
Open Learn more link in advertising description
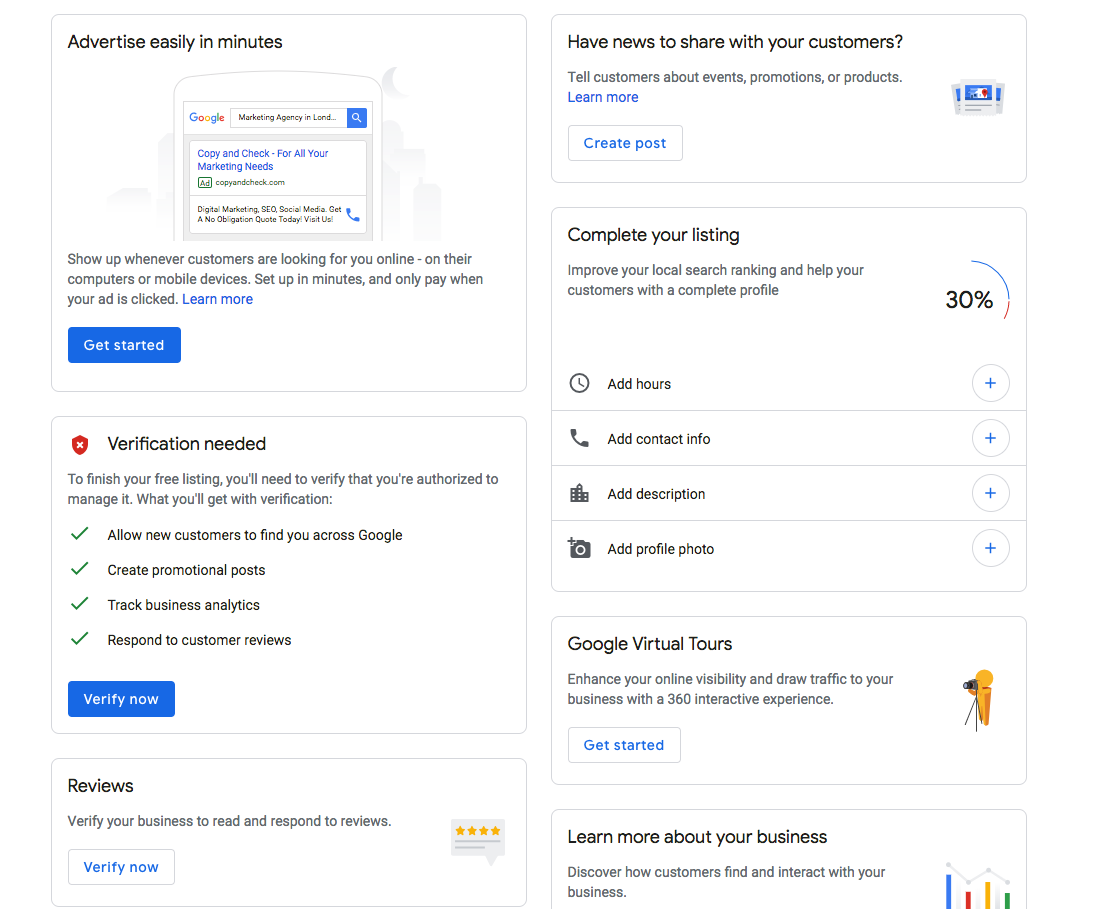pos(217,299)
